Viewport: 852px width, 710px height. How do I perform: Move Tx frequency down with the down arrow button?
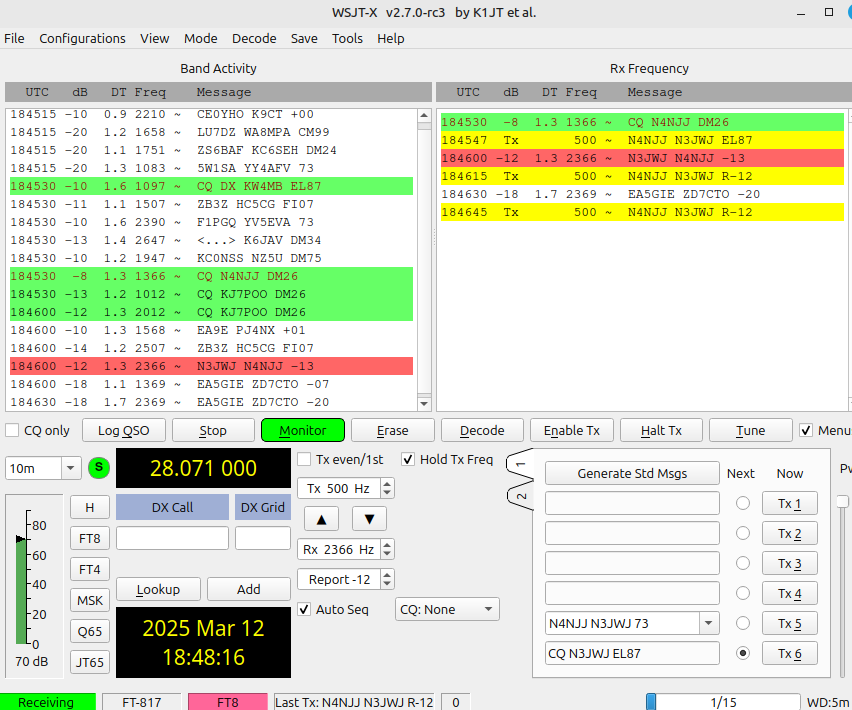pos(369,519)
